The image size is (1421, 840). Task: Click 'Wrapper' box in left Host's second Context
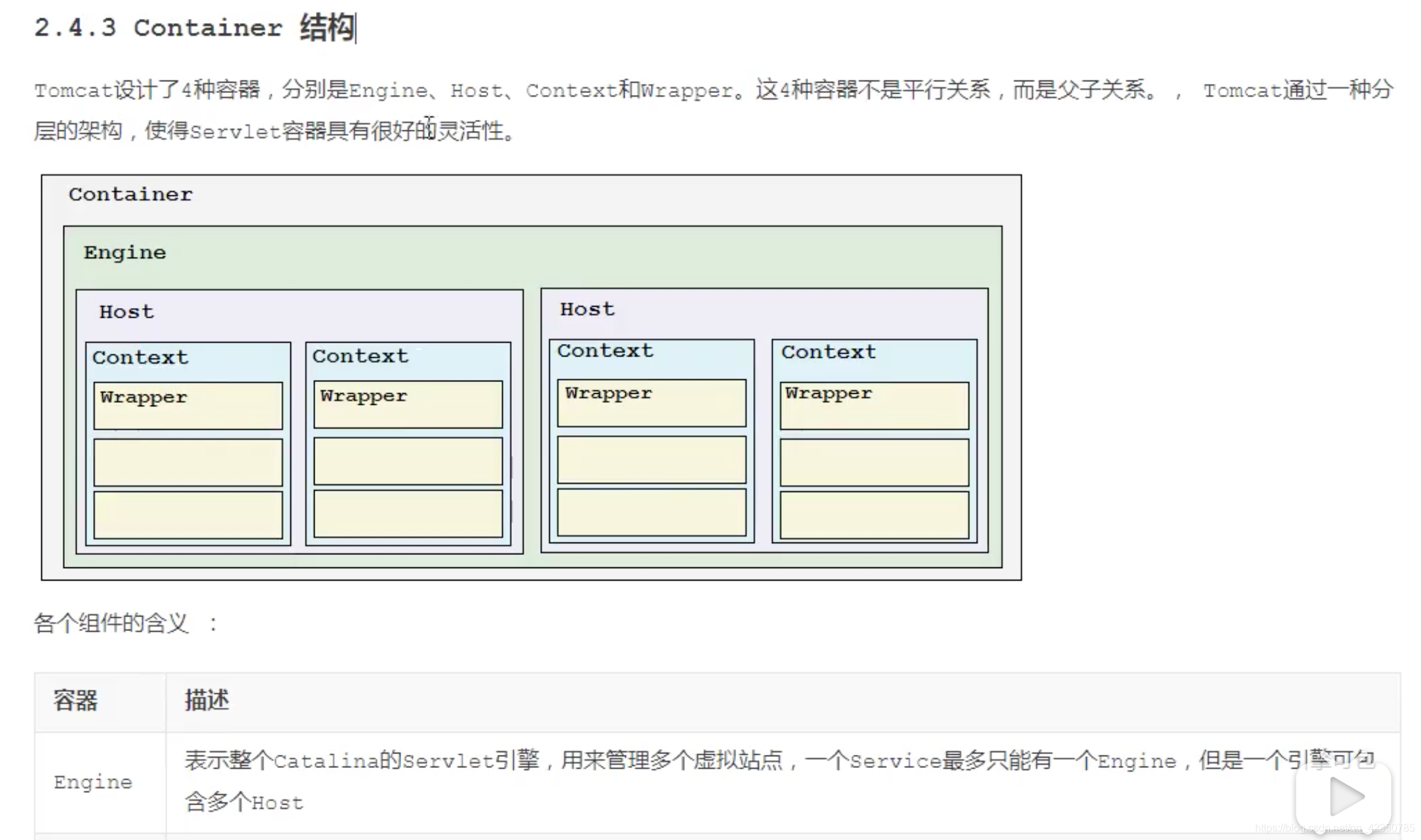[408, 405]
